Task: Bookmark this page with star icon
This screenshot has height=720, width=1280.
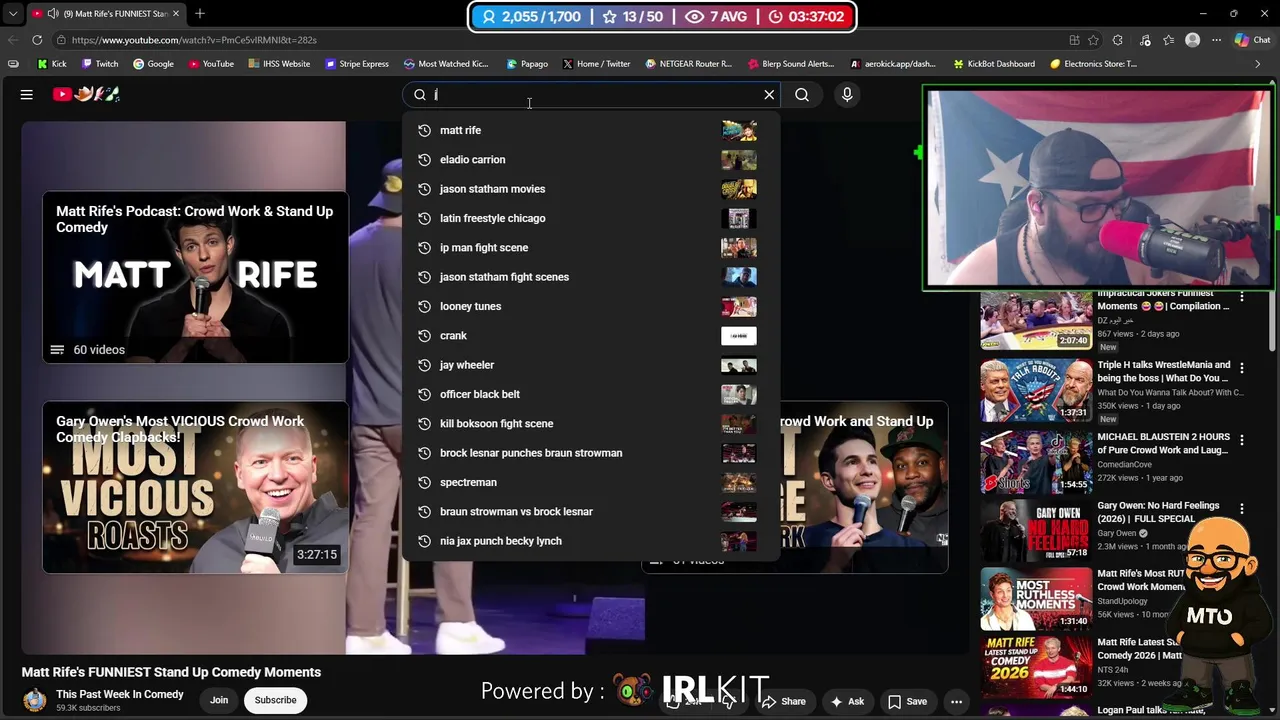Action: click(x=1094, y=40)
